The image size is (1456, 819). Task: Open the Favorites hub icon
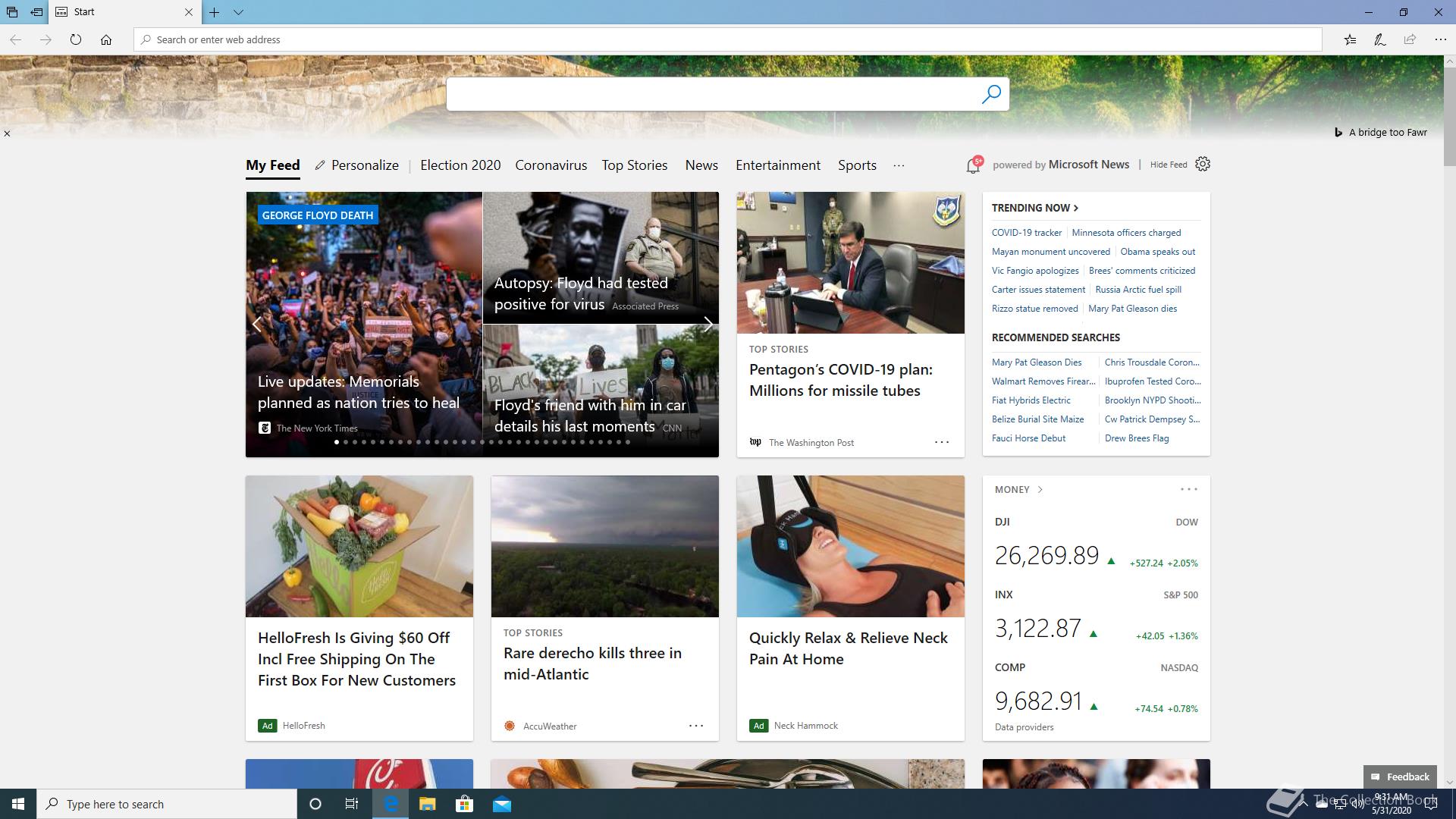pos(1350,39)
